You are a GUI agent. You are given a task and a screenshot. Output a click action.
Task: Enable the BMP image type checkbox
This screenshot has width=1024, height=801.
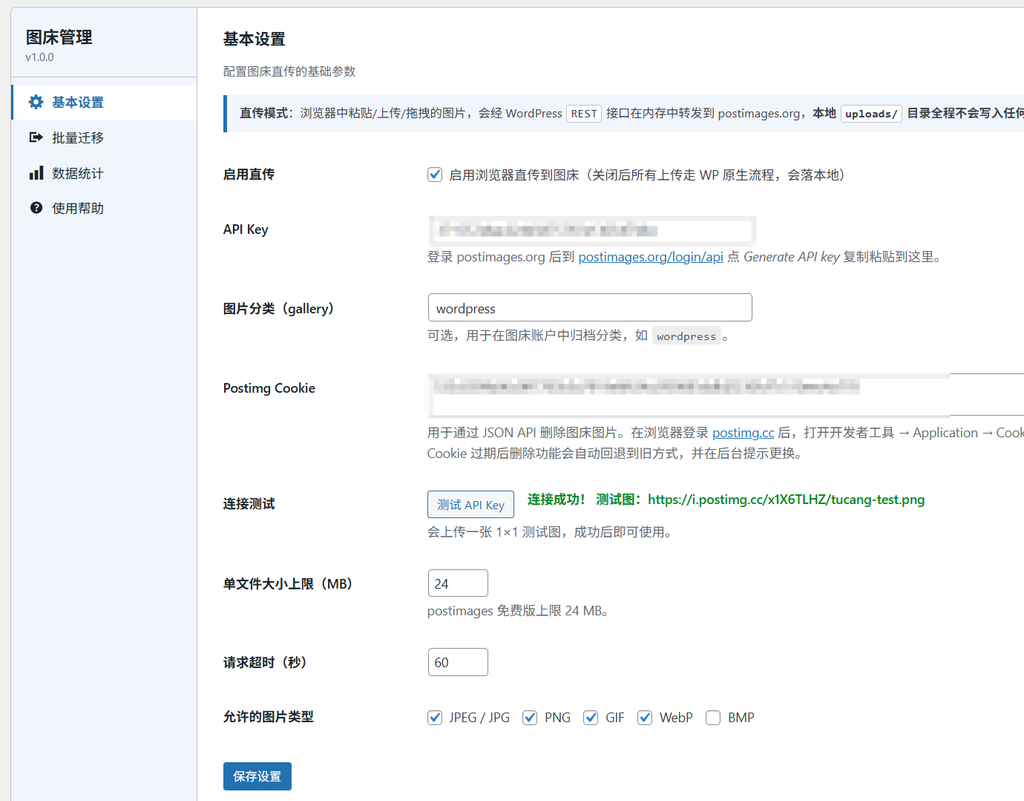[x=713, y=717]
